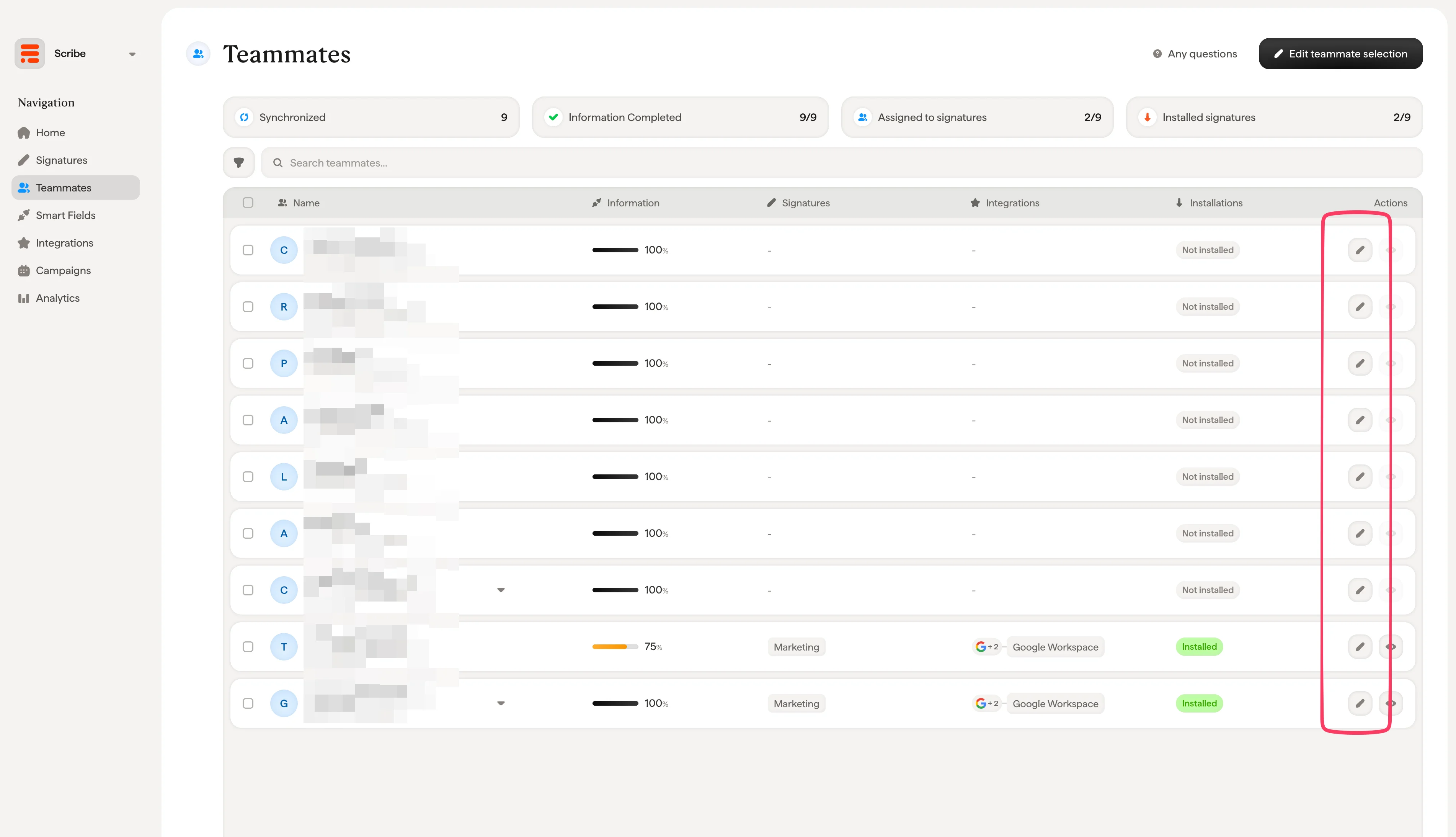Screen dimensions: 1456x837
Task: Edit teammate in row L via pencil
Action: click(1360, 477)
